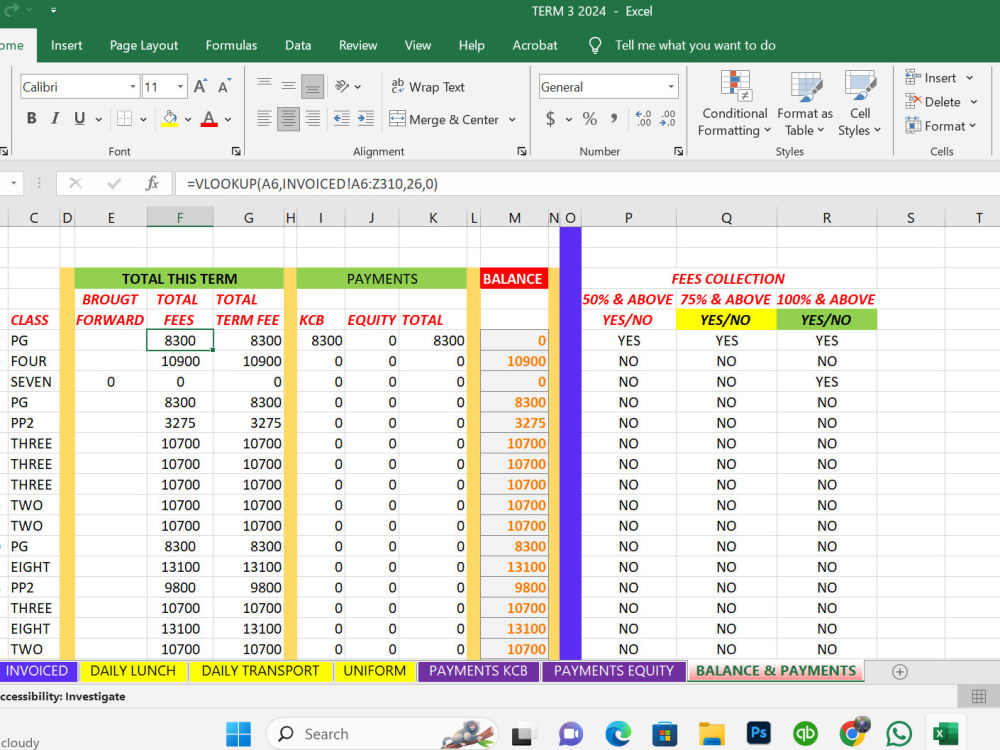Toggle align text left
The image size is (1000, 750).
264,119
